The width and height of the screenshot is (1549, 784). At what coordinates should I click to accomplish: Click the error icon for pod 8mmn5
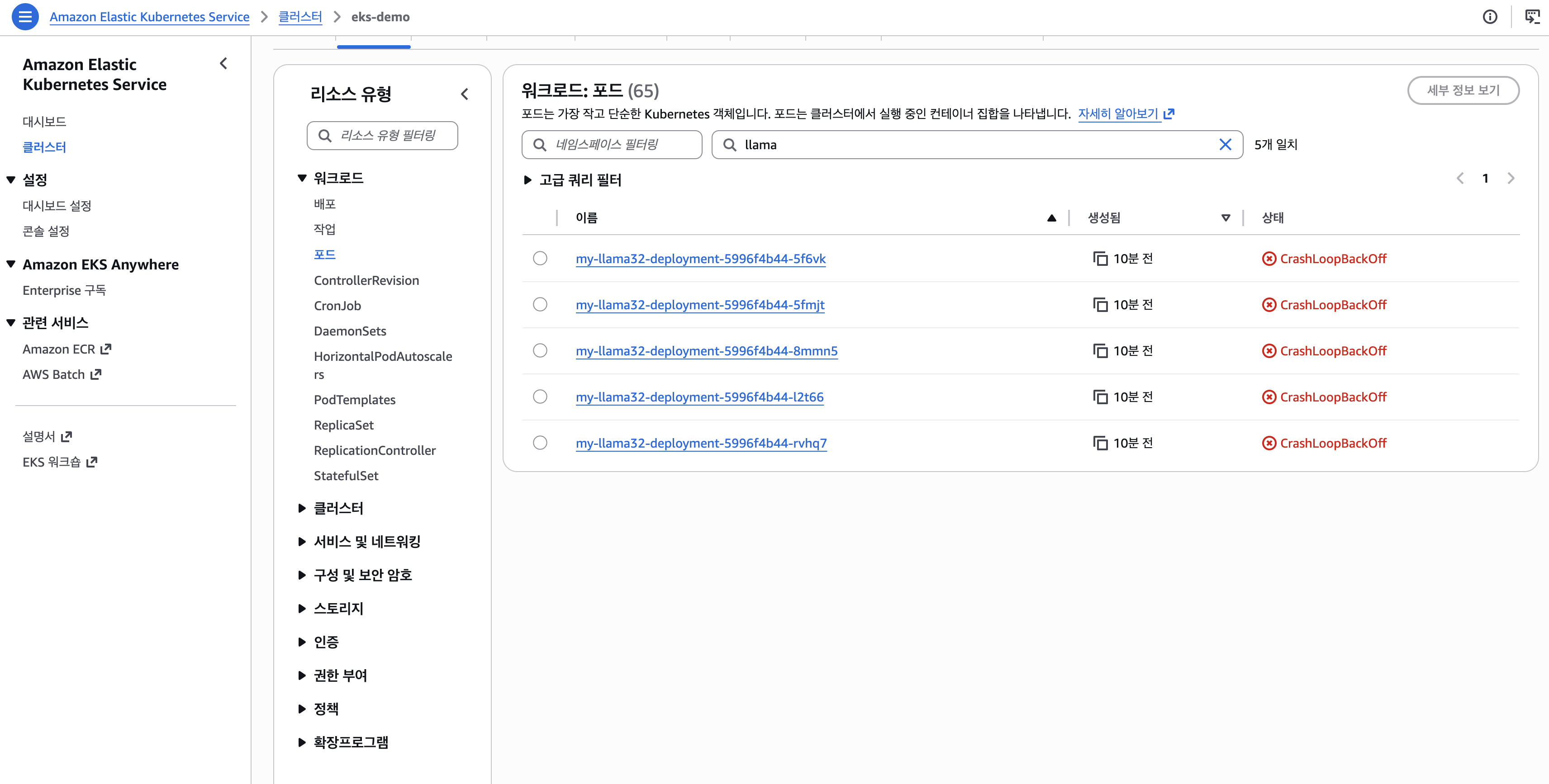coord(1269,351)
